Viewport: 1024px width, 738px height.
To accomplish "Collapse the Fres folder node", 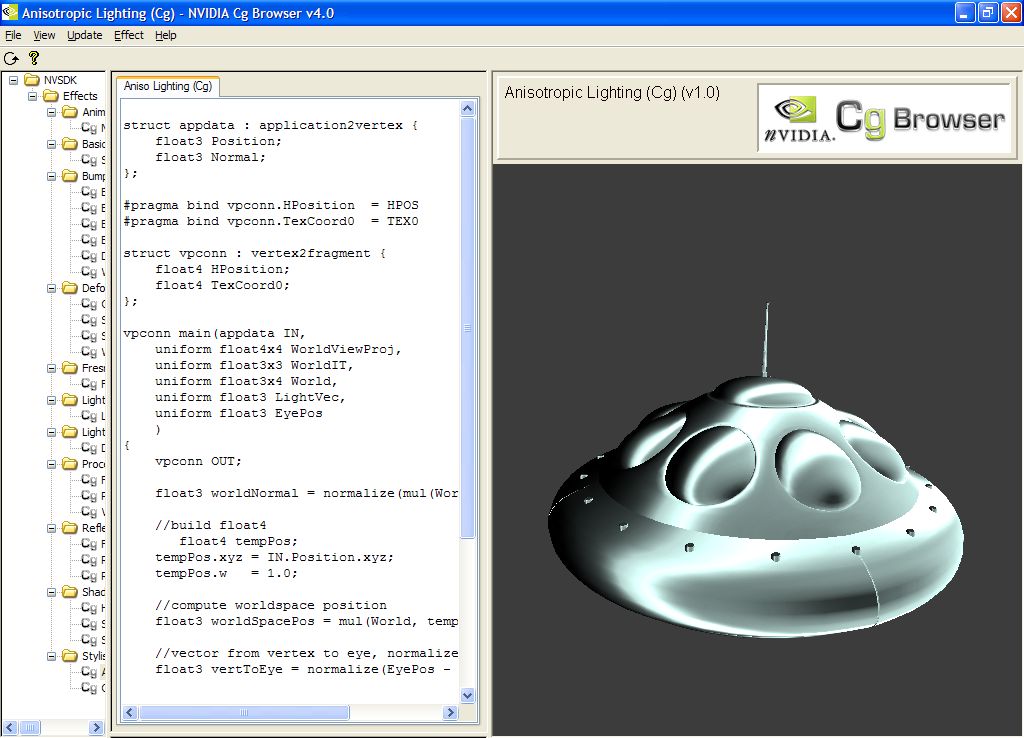I will tap(51, 368).
